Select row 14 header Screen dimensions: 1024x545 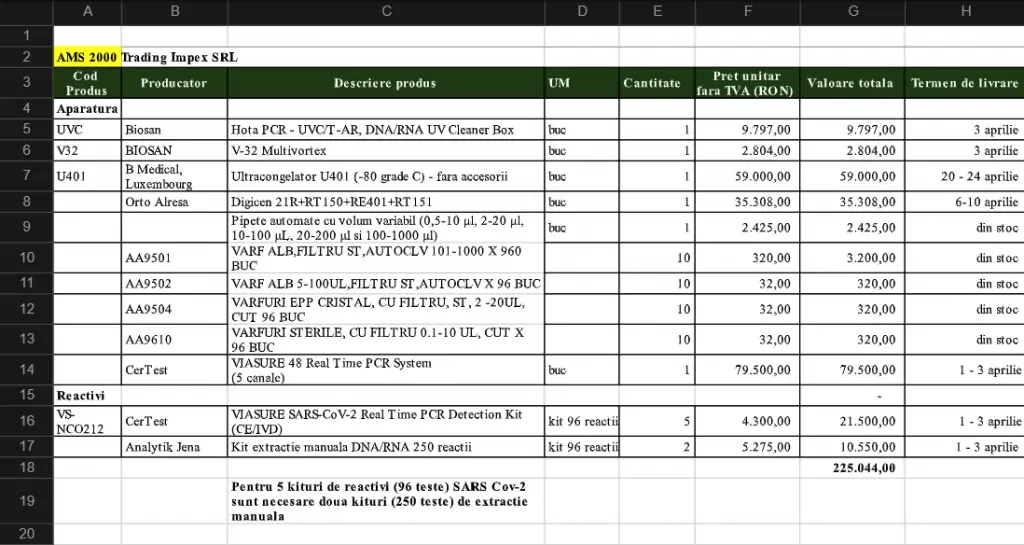(26, 369)
